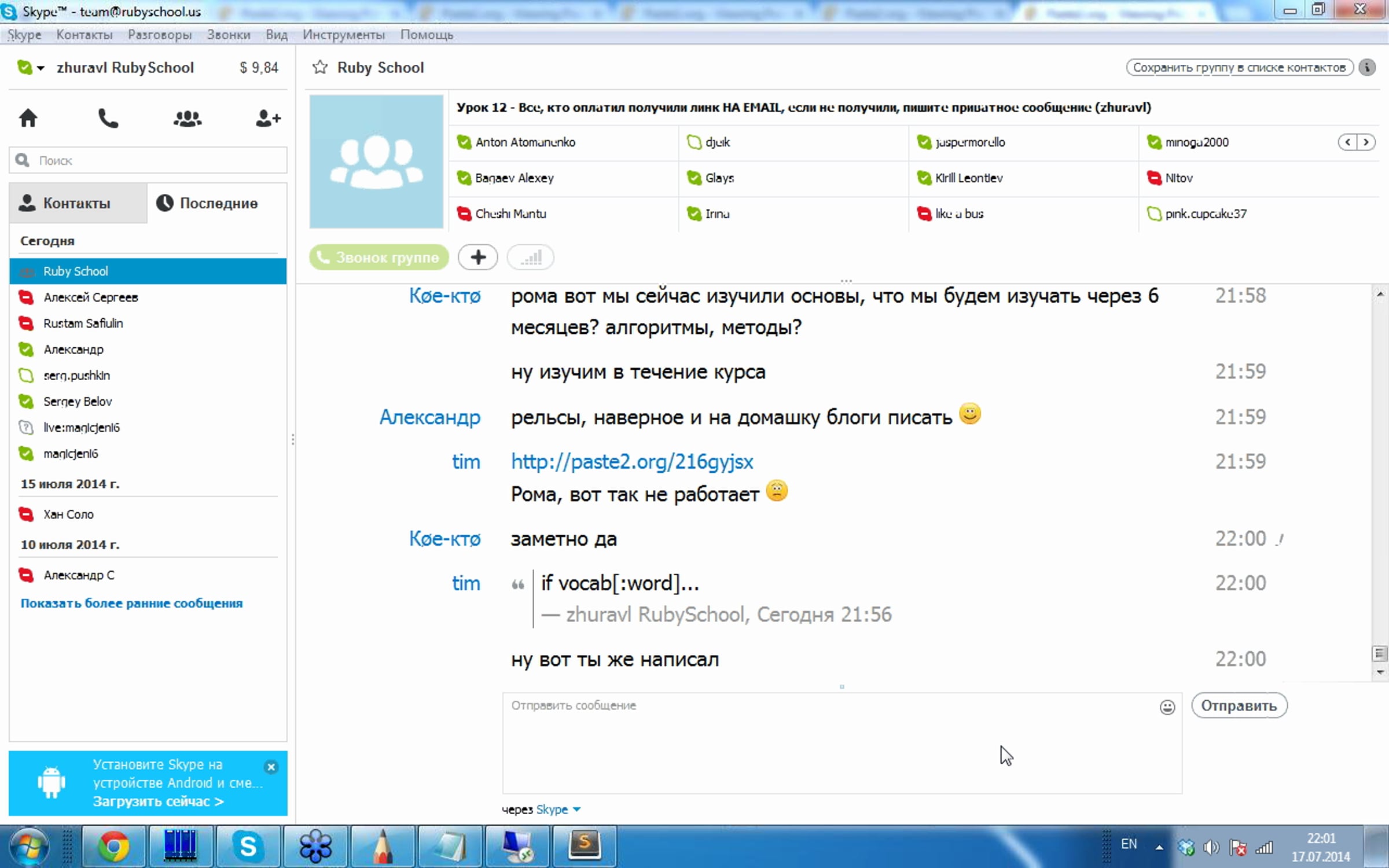Click the Windows Start button
This screenshot has height=868, width=1389.
28,848
